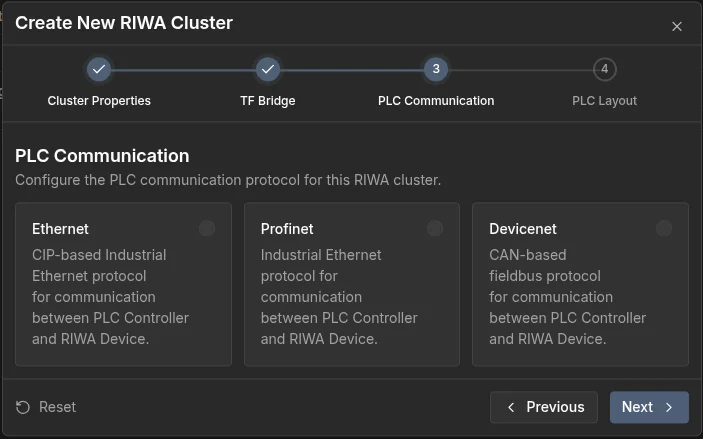Click the Configure the PLC communication protocol text
The image size is (703, 439).
[228, 180]
